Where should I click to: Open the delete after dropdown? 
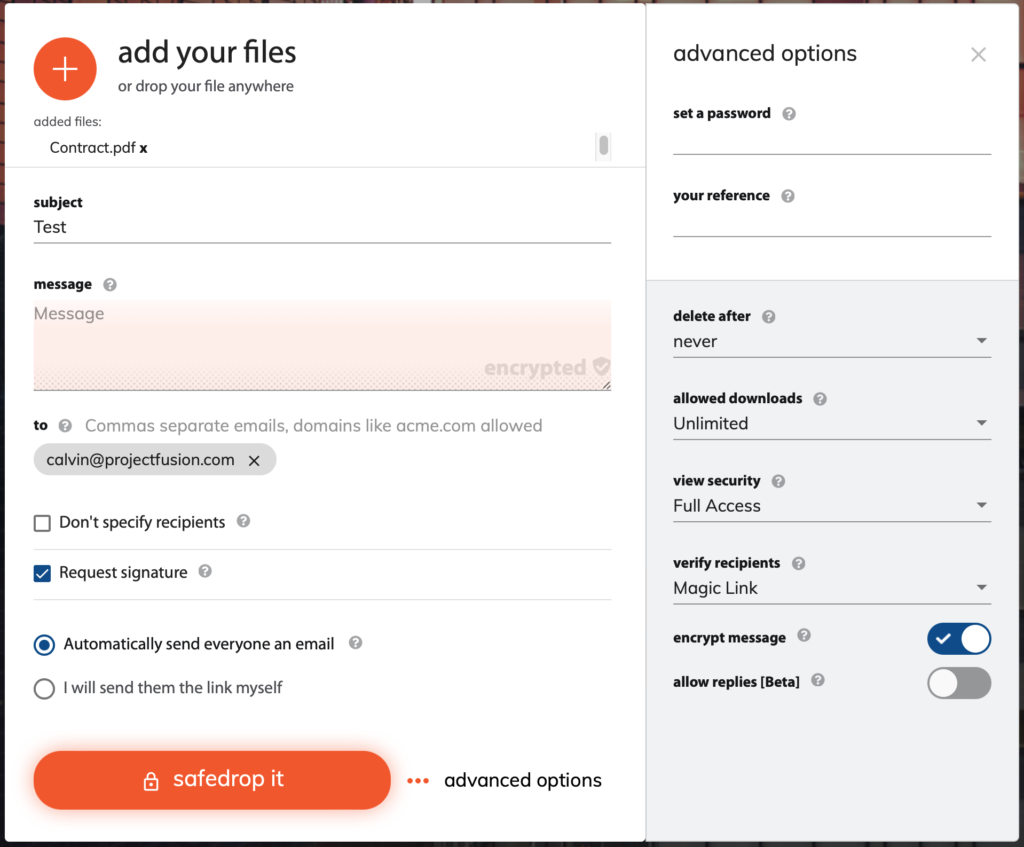[831, 342]
